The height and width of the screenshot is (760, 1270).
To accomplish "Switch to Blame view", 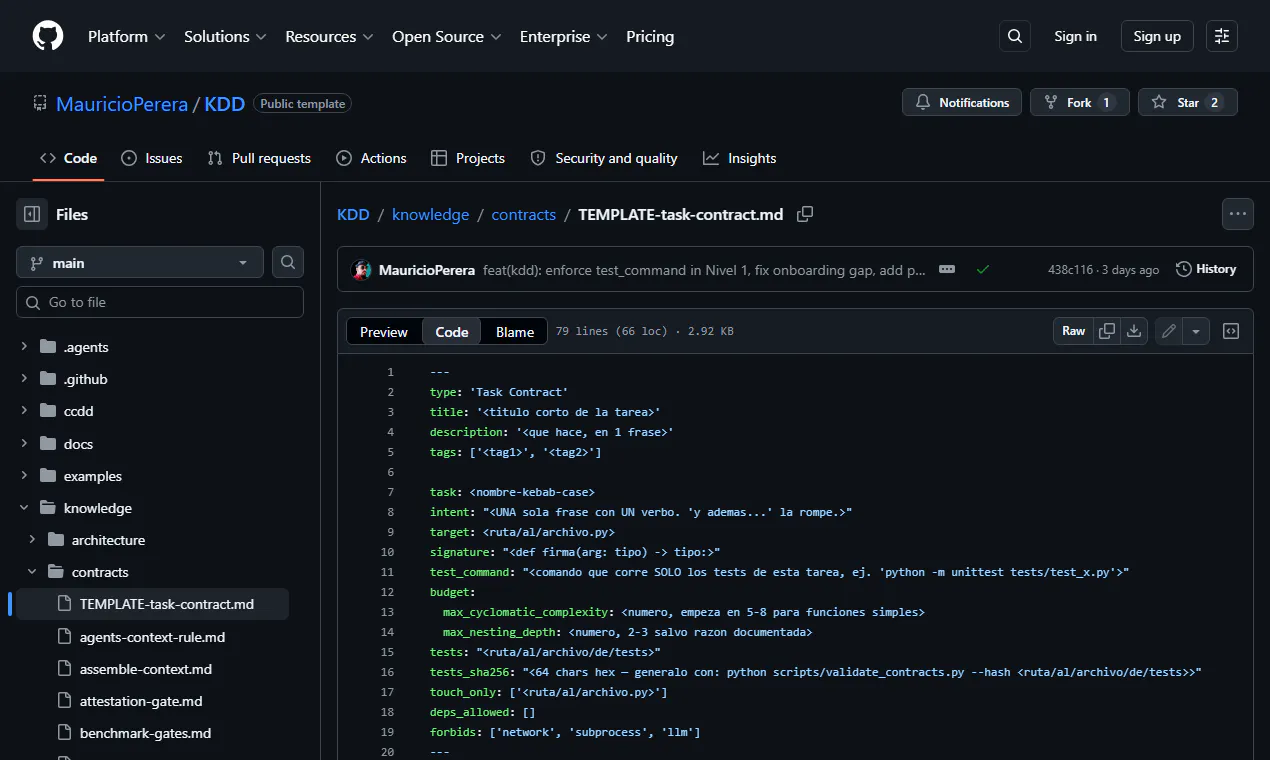I will point(515,332).
